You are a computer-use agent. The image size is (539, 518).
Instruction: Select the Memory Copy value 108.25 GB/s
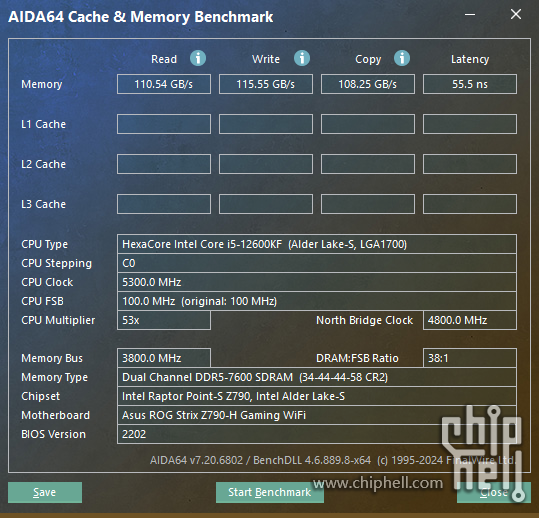[x=368, y=84]
